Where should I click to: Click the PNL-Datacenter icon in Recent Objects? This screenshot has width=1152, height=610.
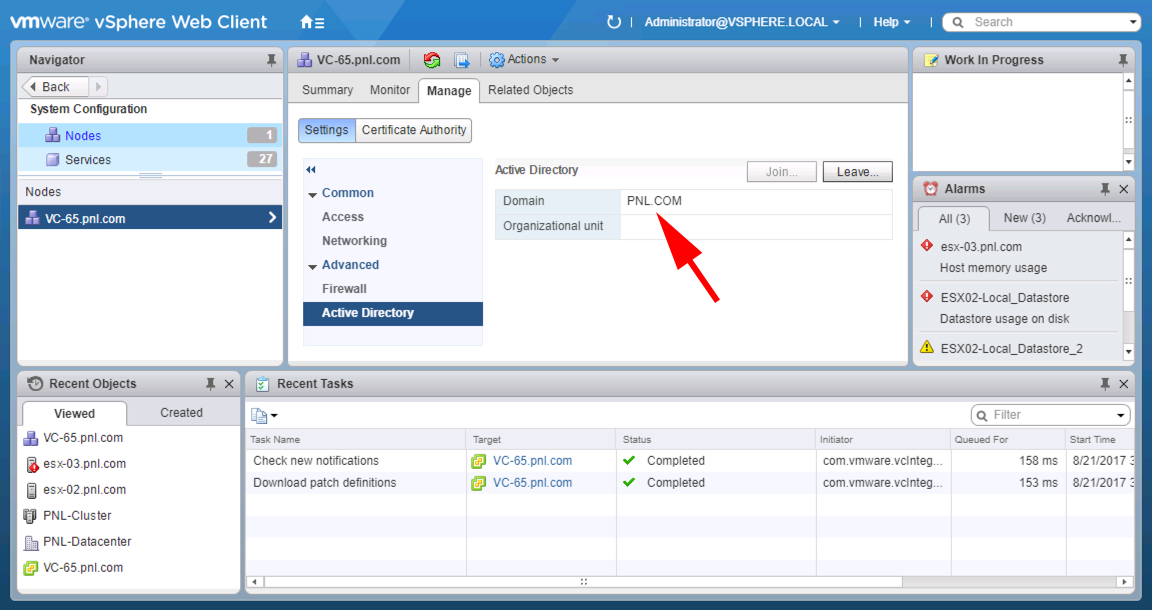[31, 542]
